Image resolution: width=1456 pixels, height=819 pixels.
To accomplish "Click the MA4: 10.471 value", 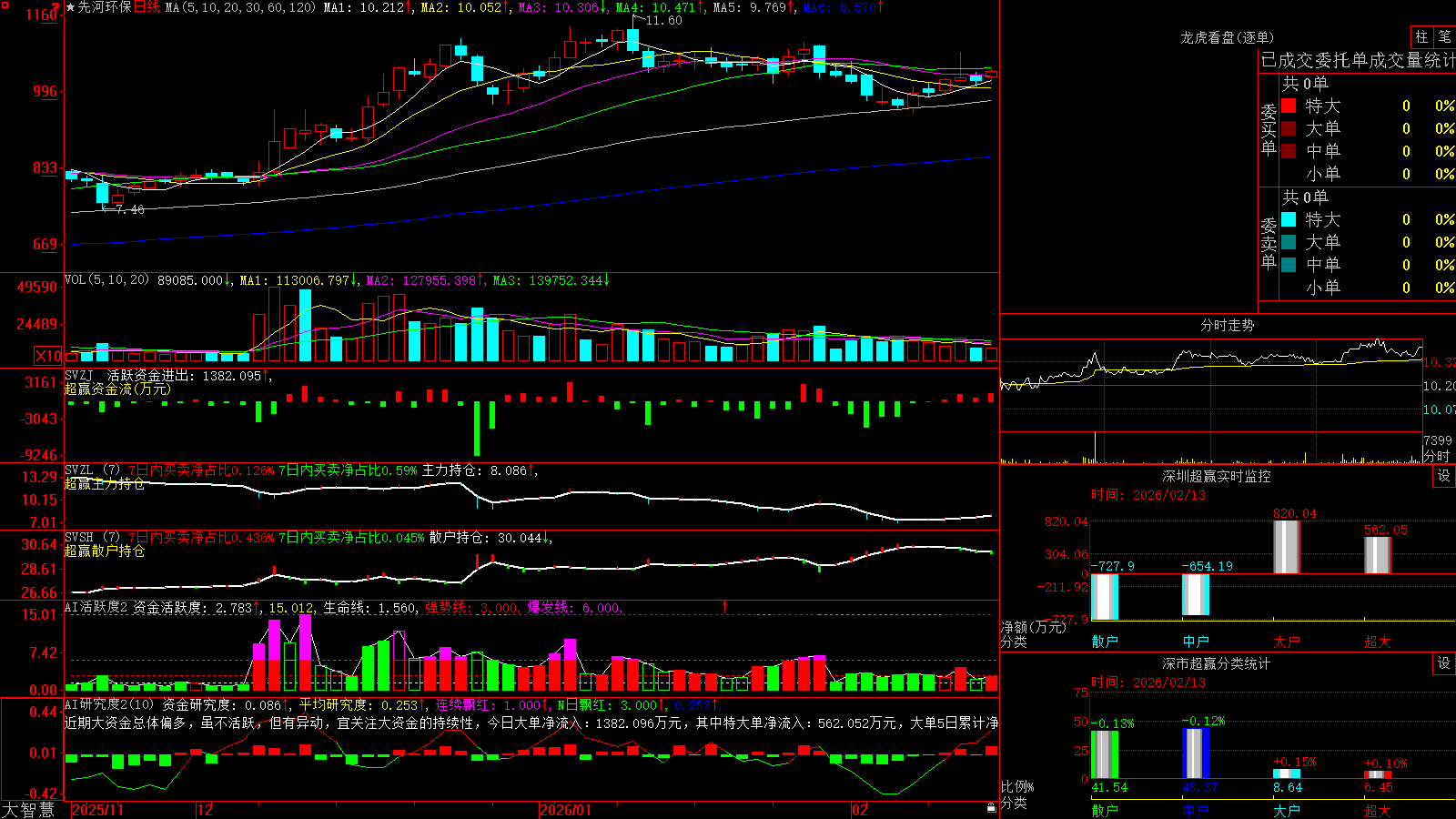I will 655,7.
